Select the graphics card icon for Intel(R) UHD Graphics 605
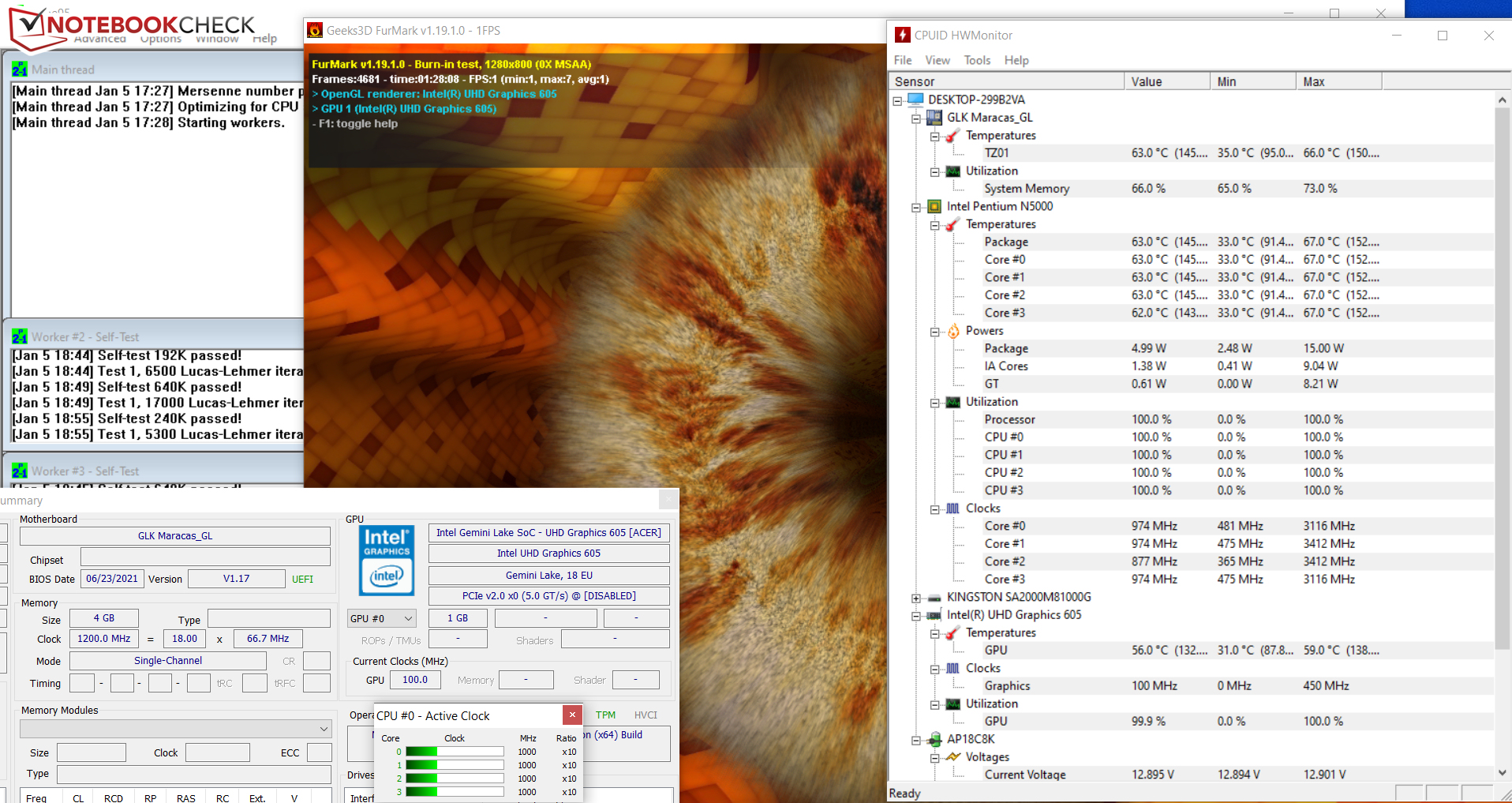 [x=934, y=615]
